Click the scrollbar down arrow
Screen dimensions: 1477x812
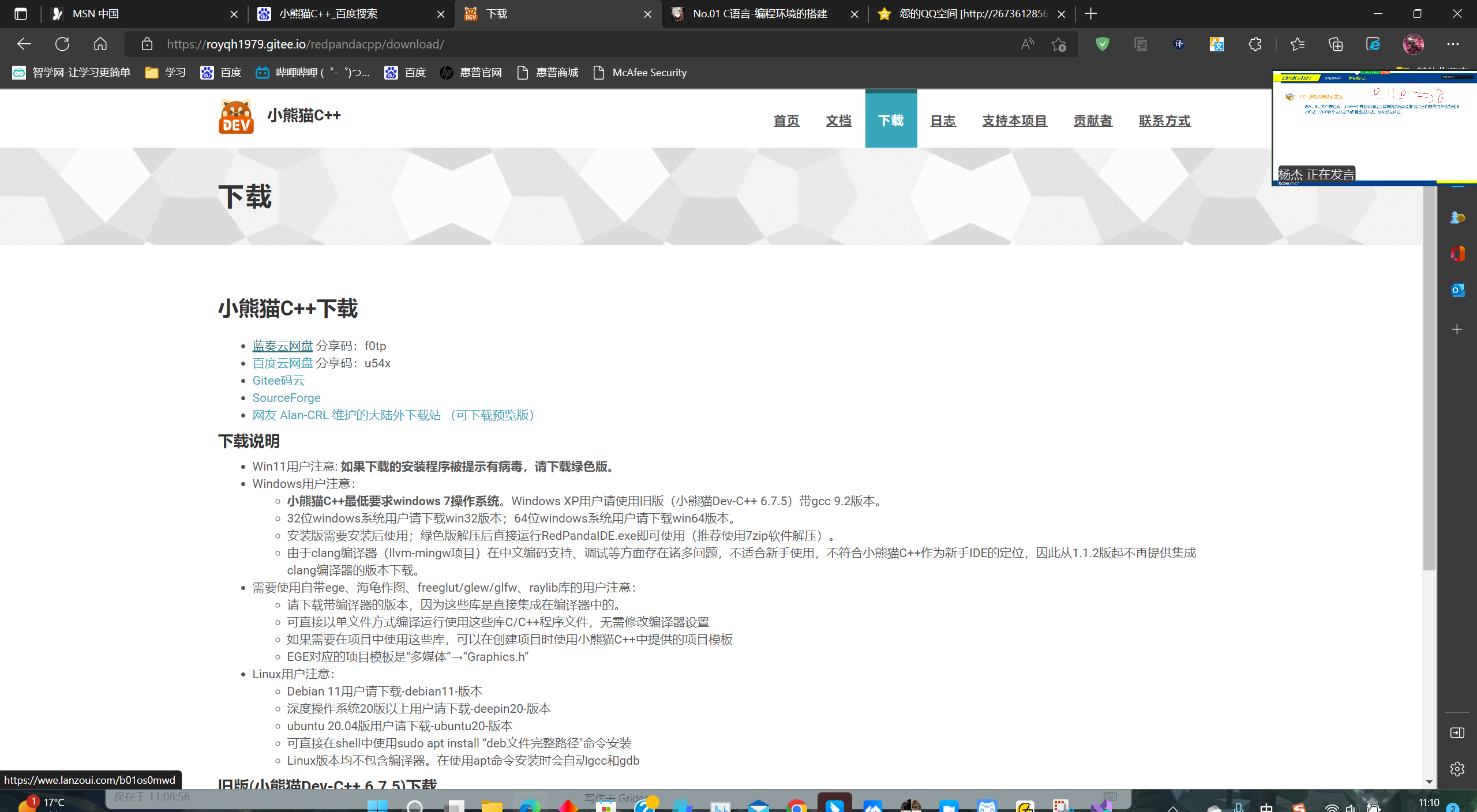(1429, 782)
